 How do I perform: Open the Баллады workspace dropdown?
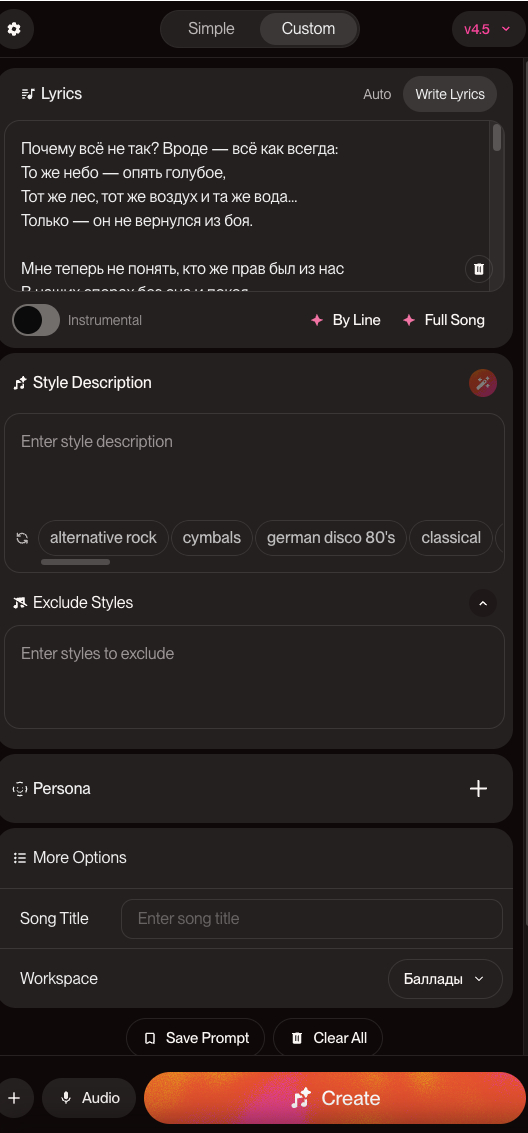point(445,979)
